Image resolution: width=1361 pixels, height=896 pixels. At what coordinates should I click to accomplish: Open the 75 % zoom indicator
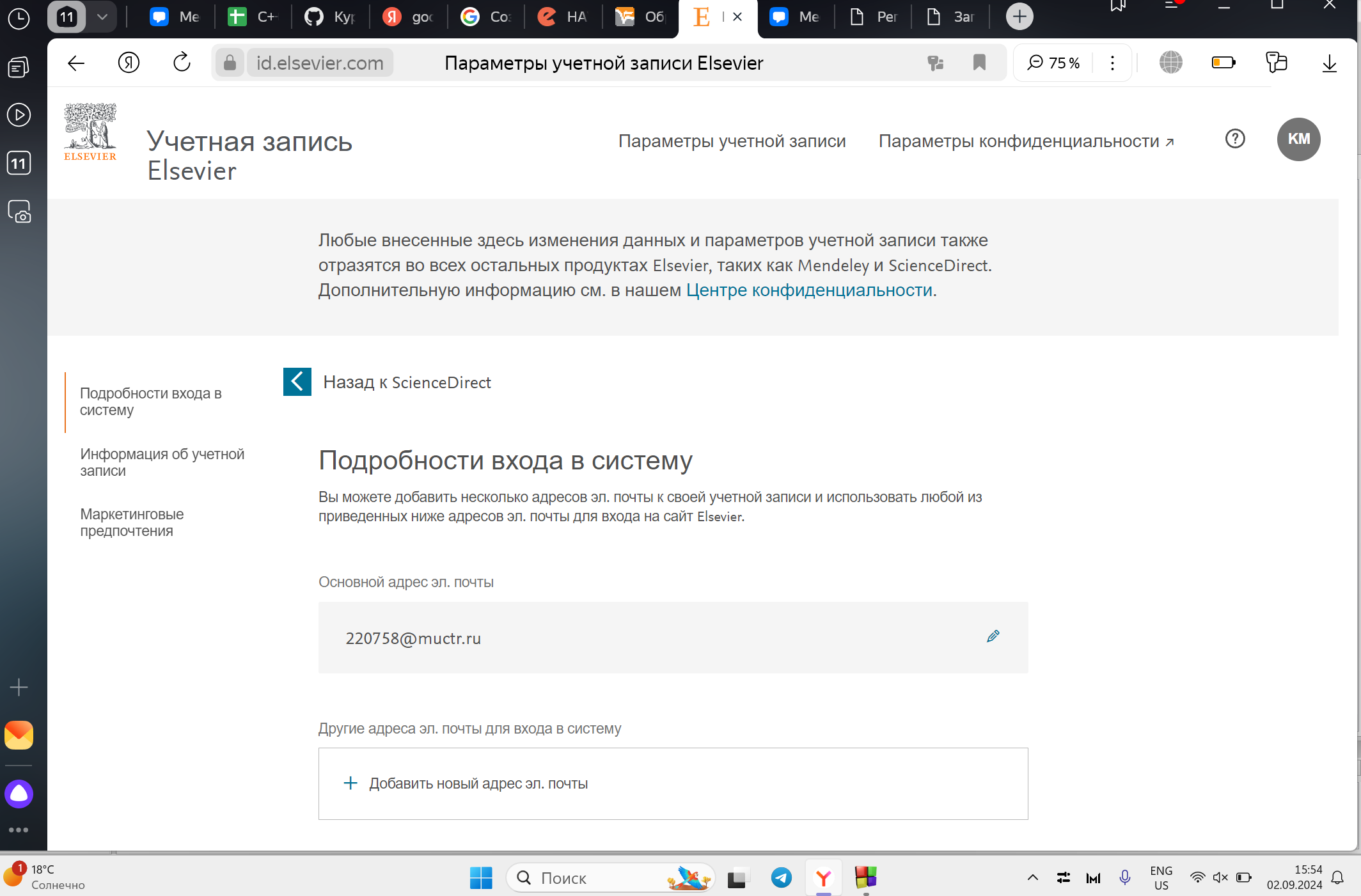point(1053,63)
